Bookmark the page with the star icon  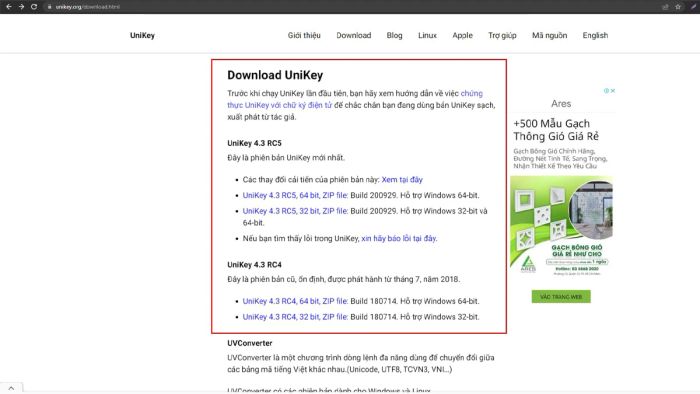[x=678, y=7]
